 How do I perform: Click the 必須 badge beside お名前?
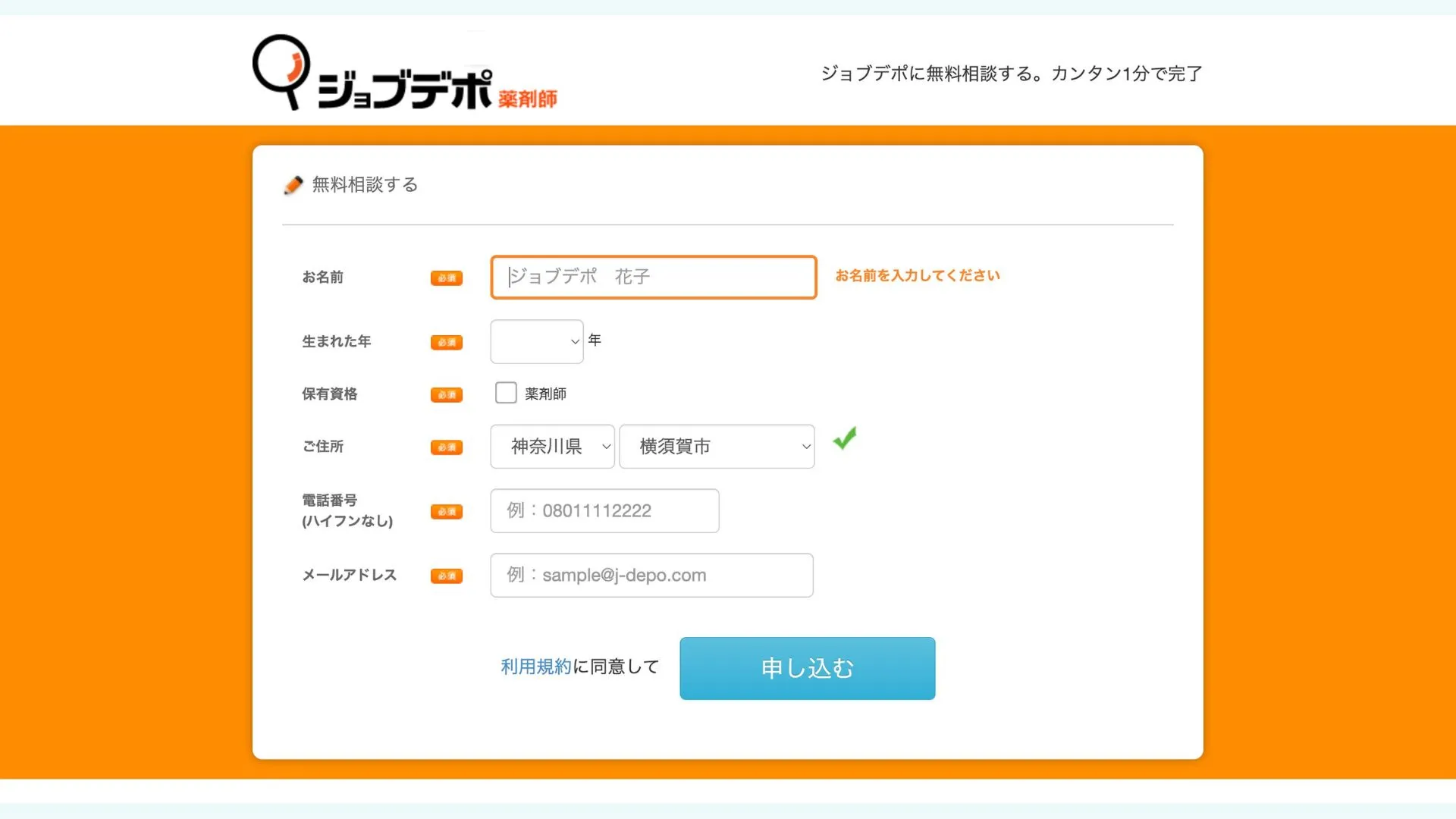pyautogui.click(x=447, y=278)
